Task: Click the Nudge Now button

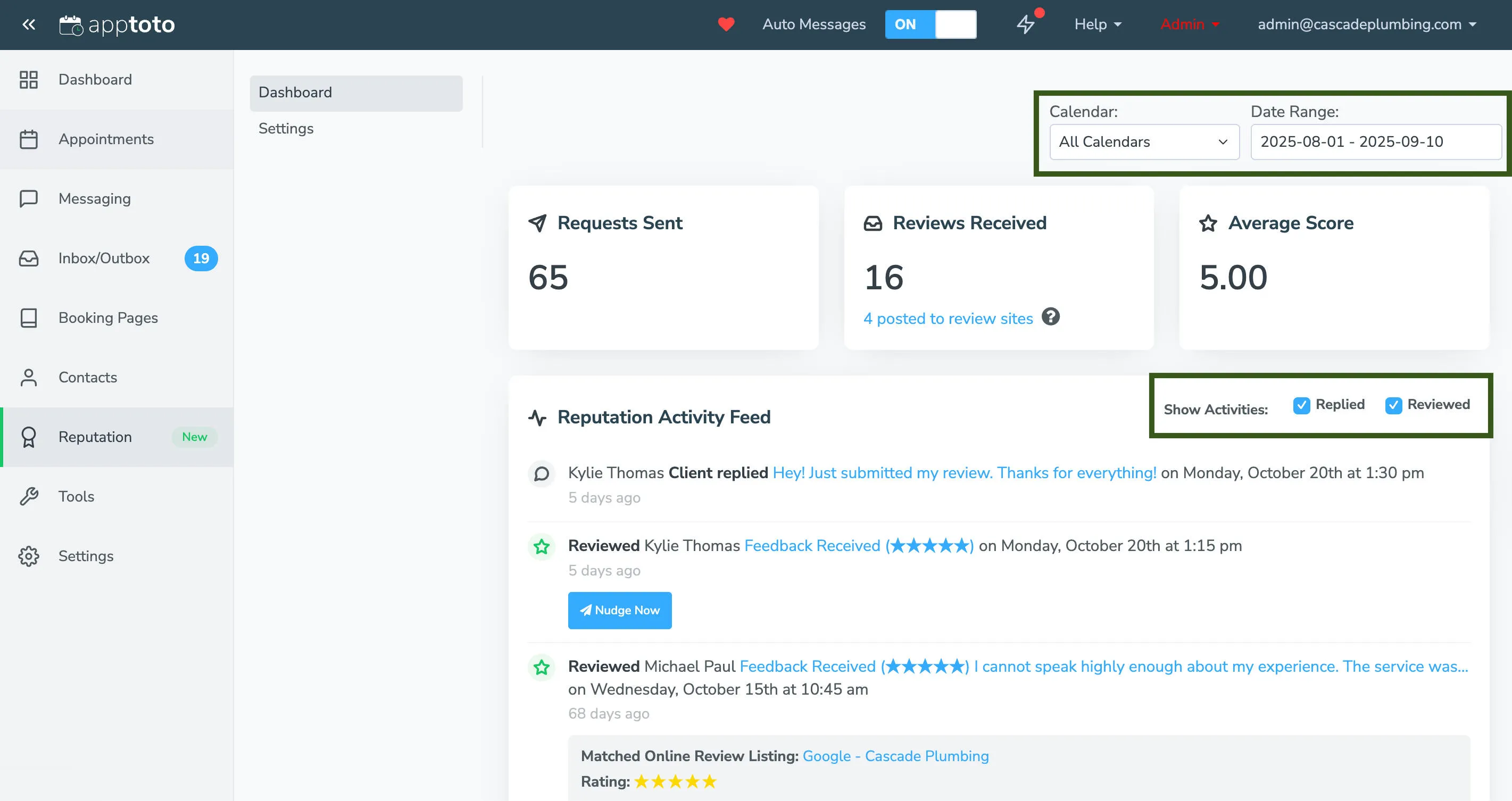Action: coord(620,610)
